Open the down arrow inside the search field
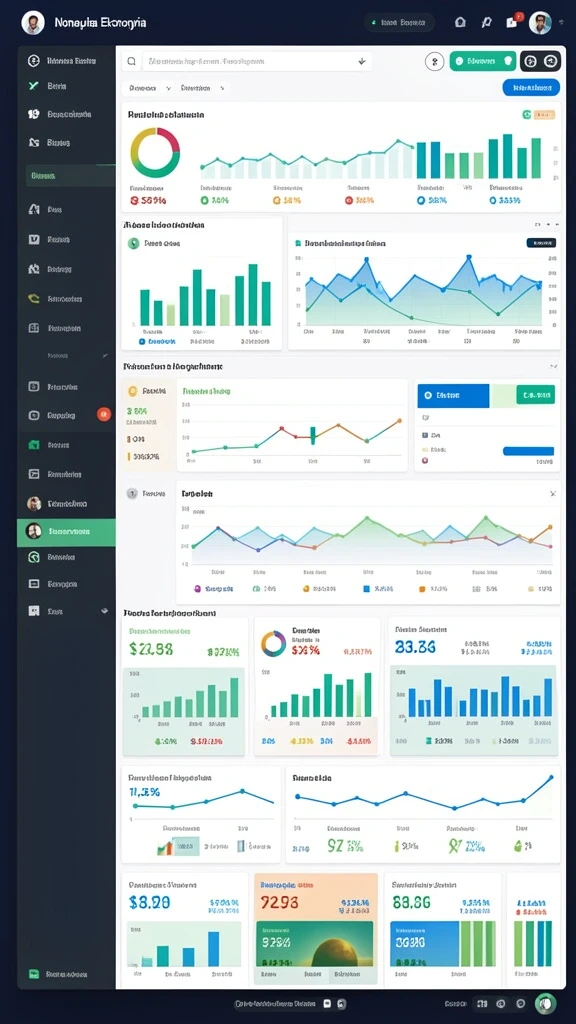Image resolution: width=576 pixels, height=1024 pixels. click(361, 61)
